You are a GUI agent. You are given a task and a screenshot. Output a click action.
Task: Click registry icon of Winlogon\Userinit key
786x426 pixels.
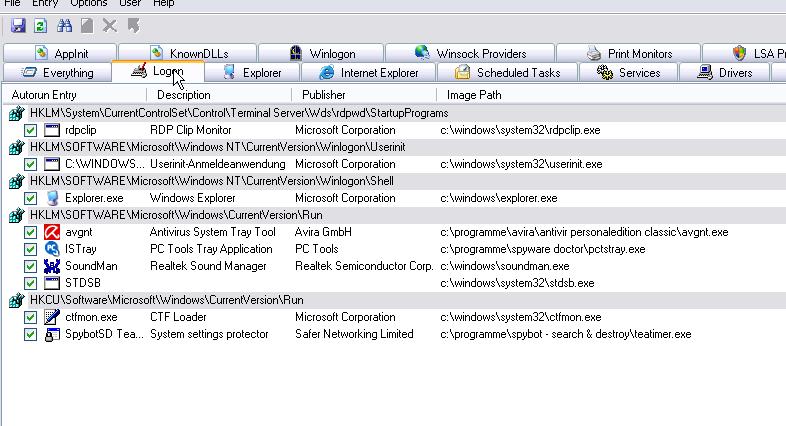(17, 147)
